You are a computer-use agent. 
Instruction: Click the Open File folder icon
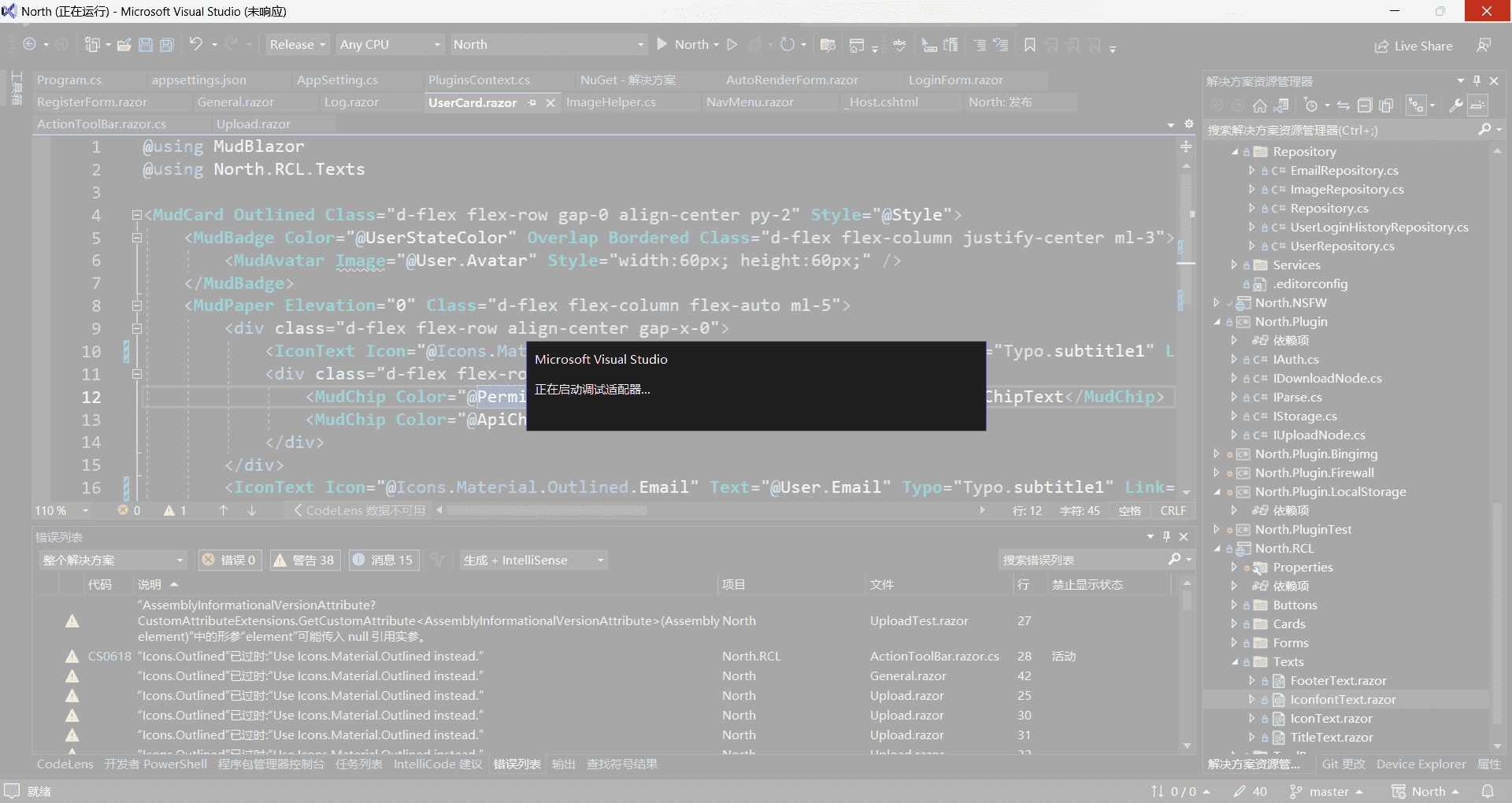[x=124, y=45]
